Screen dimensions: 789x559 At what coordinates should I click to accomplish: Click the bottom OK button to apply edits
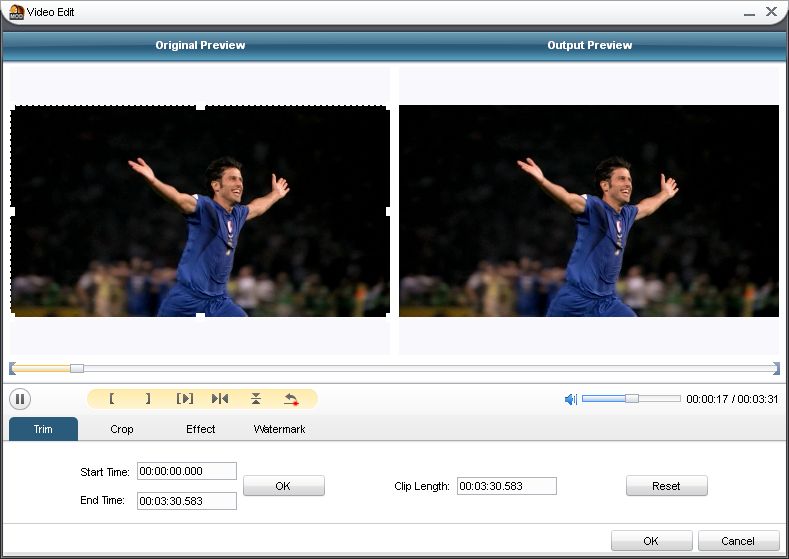pyautogui.click(x=652, y=541)
